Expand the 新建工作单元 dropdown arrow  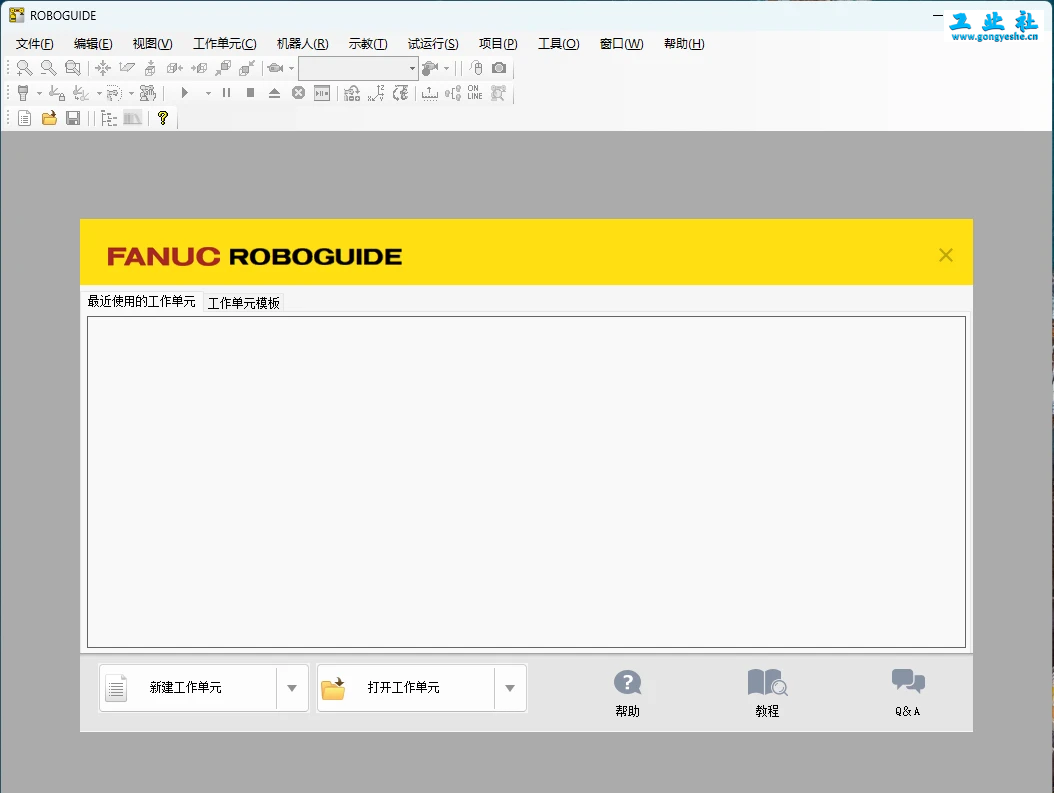[x=292, y=687]
